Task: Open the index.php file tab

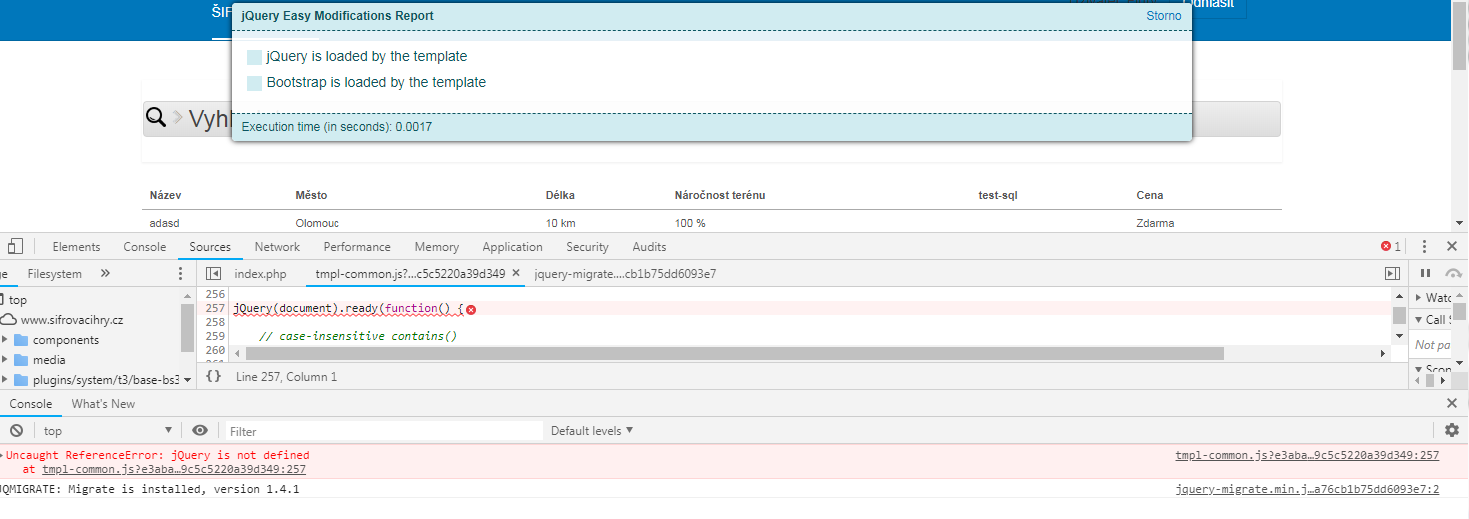Action: coord(260,273)
